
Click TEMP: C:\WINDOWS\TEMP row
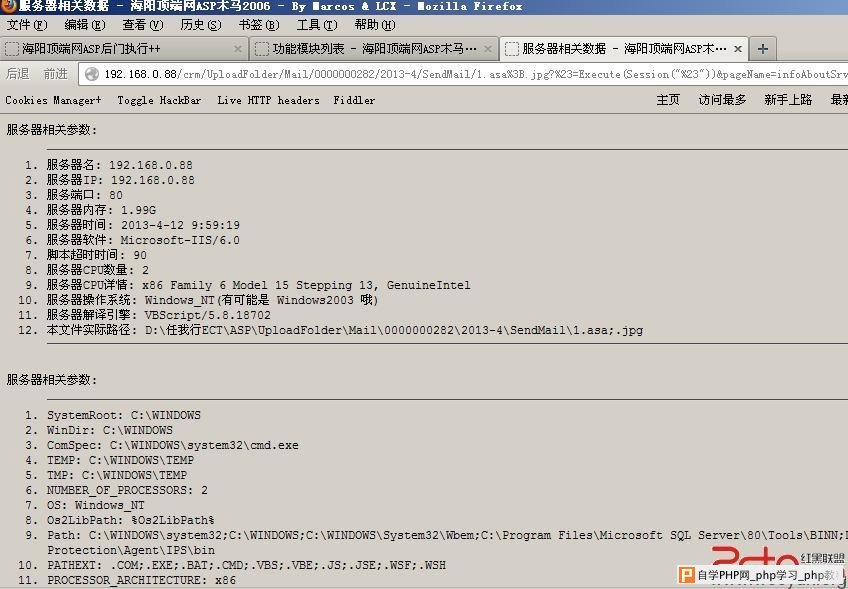tap(120, 460)
